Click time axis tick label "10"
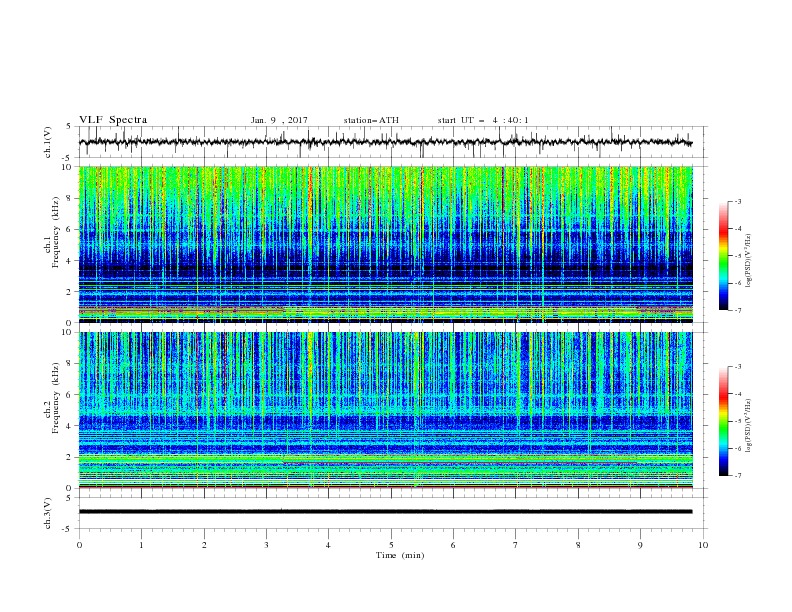The image size is (792, 612). [703, 545]
